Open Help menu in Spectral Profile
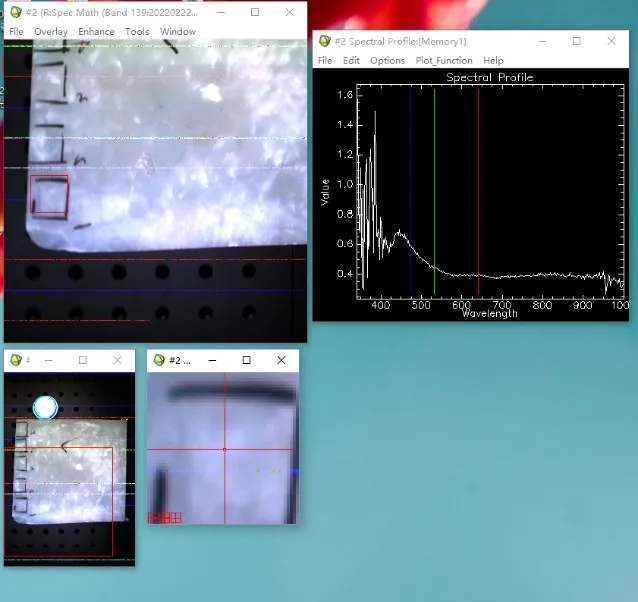 coord(493,61)
